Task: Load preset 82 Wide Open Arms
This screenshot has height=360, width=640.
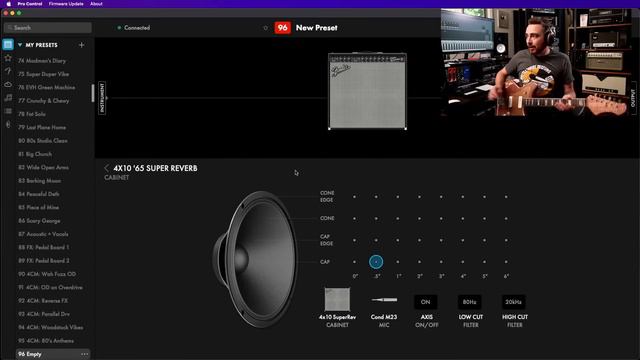Action: pos(44,167)
